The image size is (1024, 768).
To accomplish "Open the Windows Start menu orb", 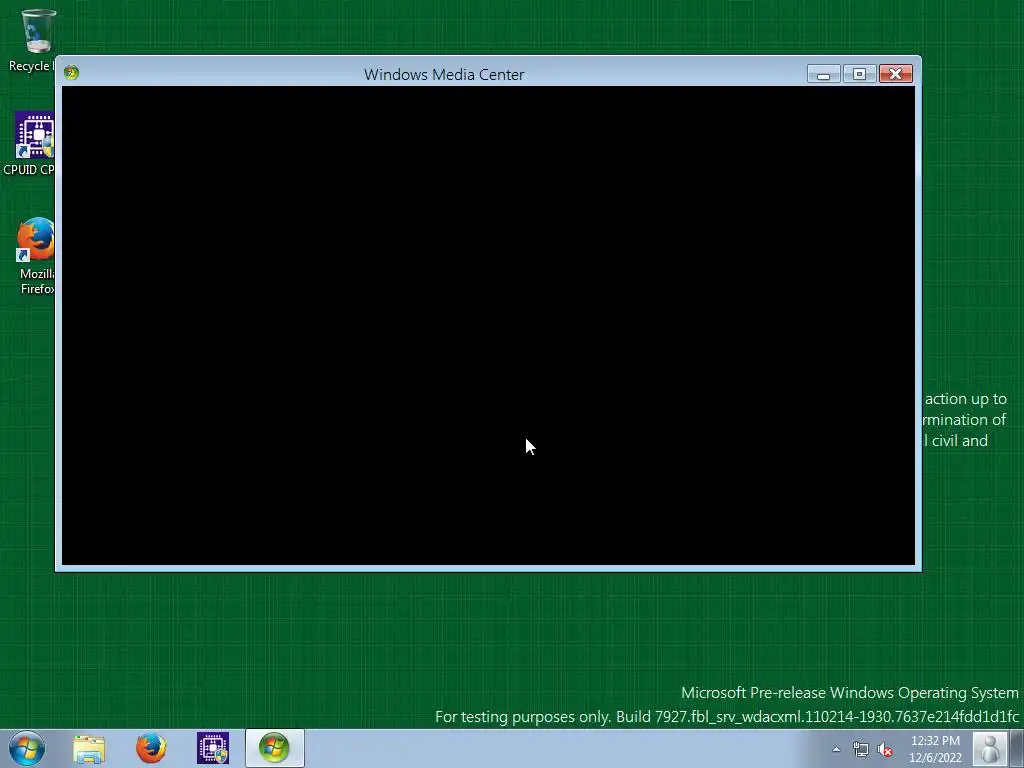I will click(27, 748).
